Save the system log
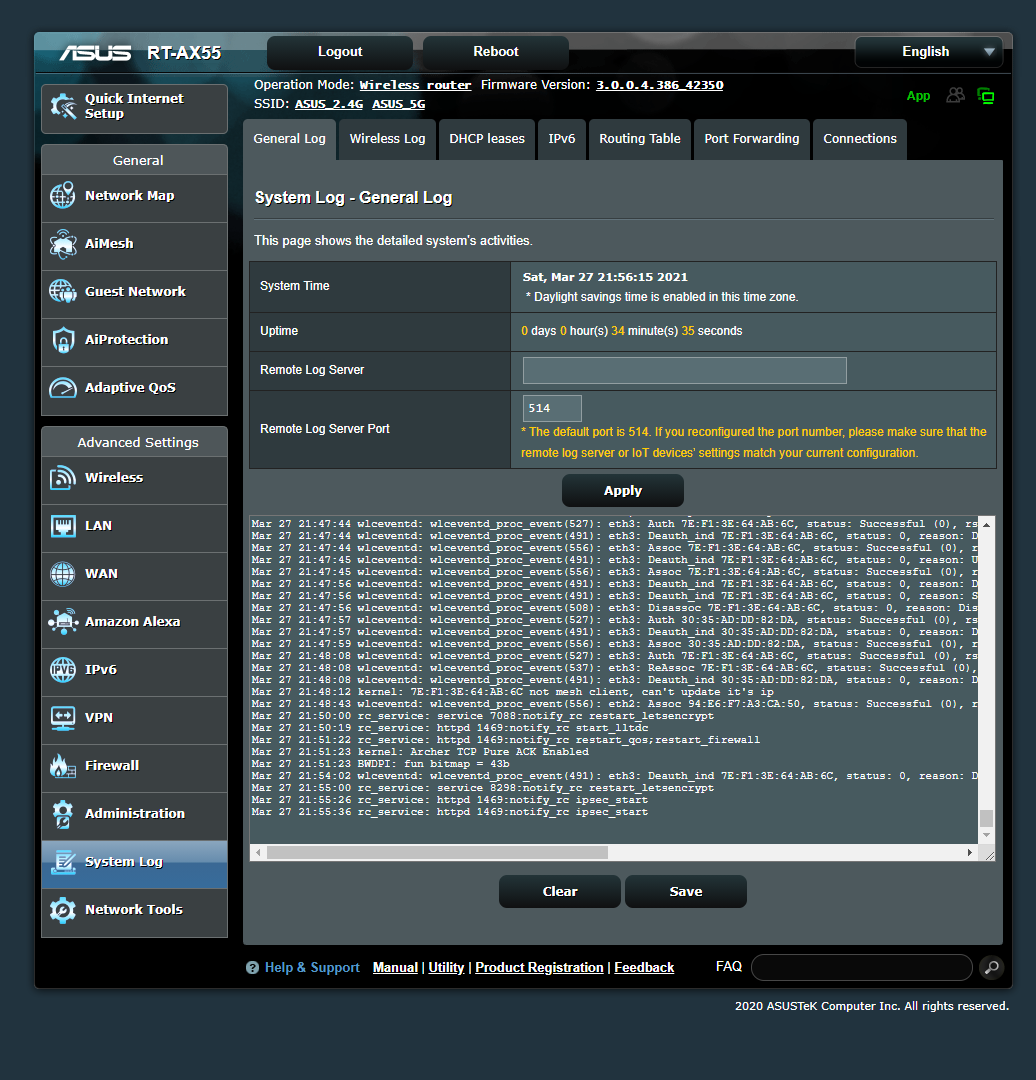This screenshot has height=1080, width=1036. [x=685, y=891]
